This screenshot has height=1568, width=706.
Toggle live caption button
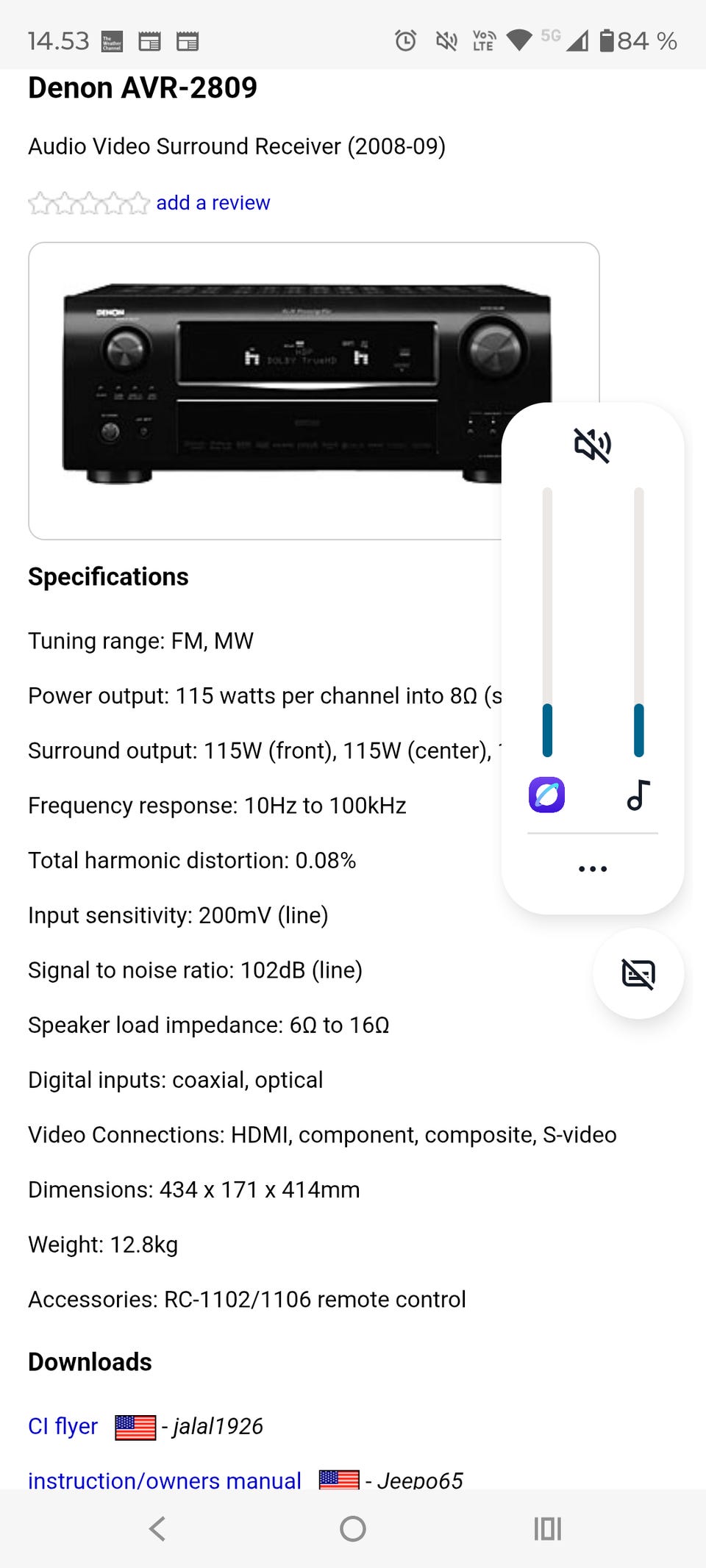tap(638, 974)
